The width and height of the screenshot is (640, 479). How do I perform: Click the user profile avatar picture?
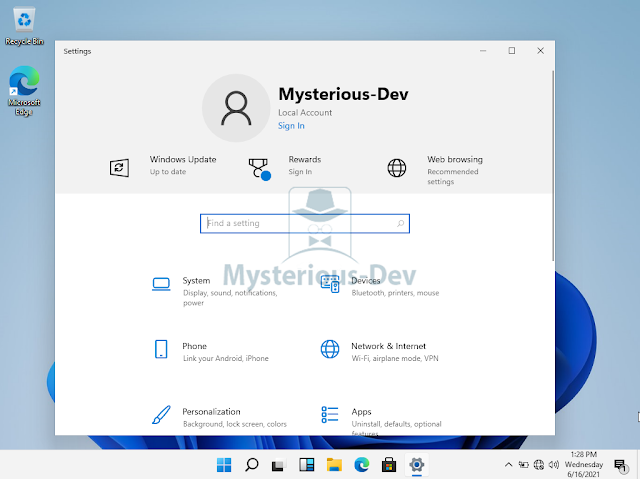point(236,108)
